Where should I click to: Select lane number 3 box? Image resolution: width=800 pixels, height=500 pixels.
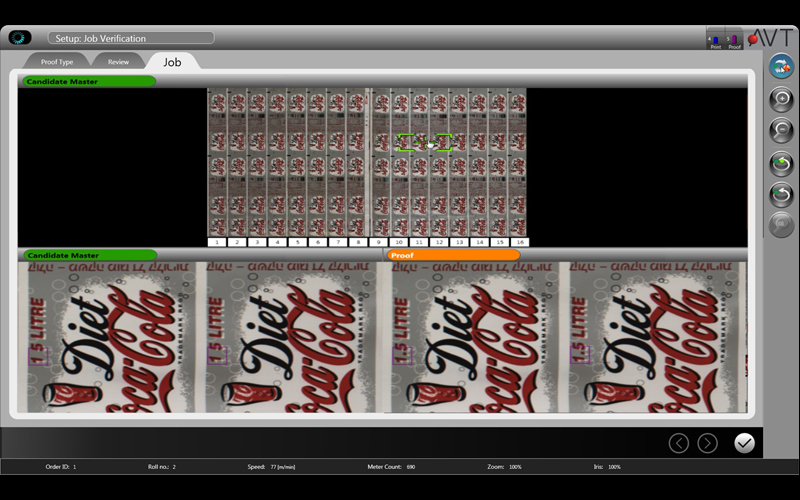(257, 242)
